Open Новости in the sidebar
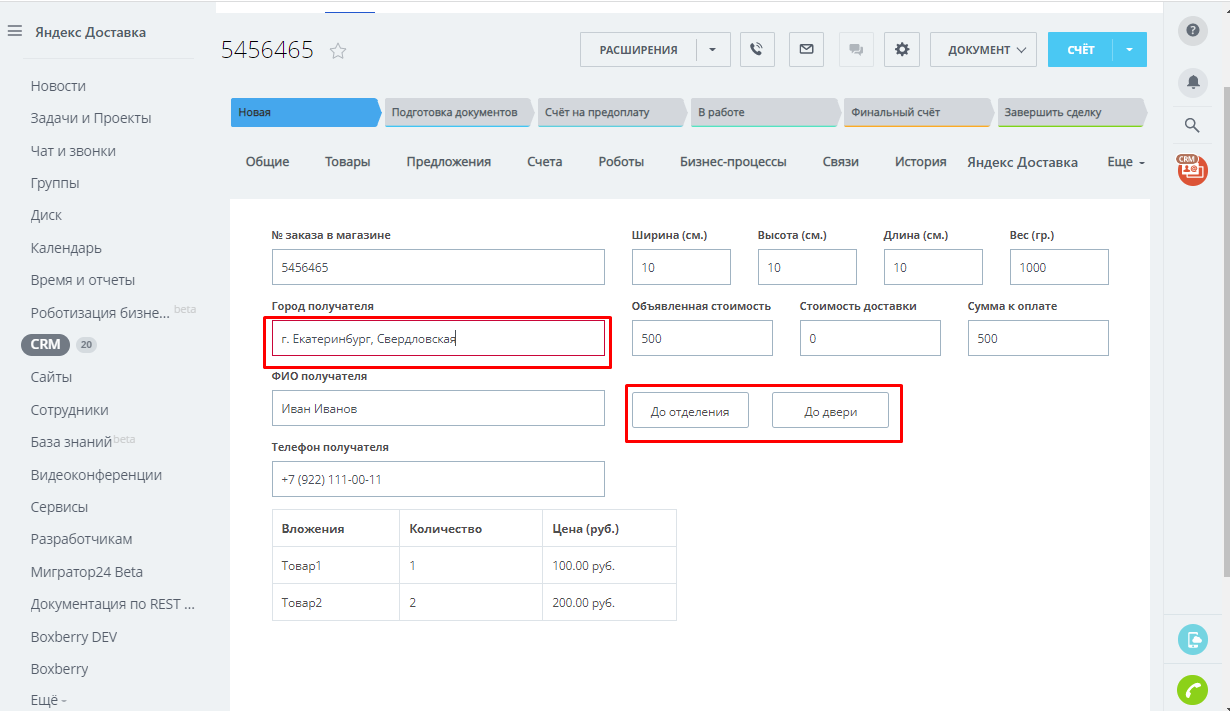 coord(58,86)
